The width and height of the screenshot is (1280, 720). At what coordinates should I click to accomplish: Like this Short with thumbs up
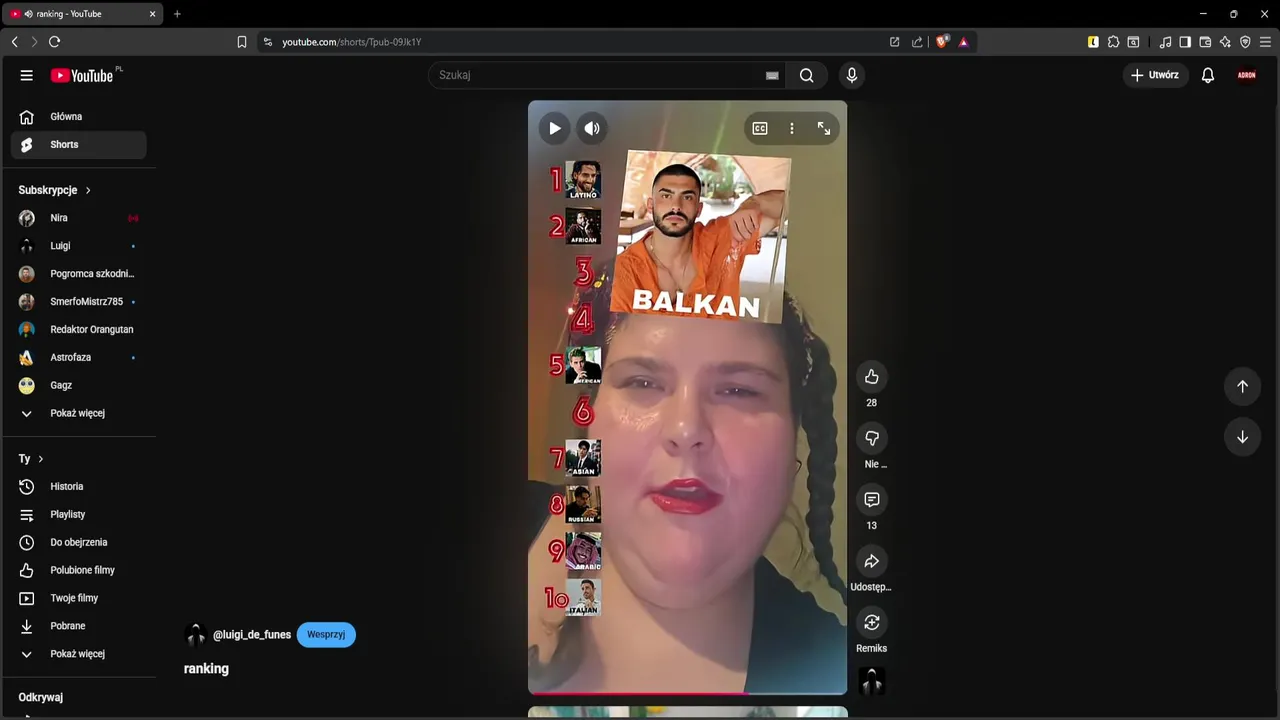click(x=872, y=377)
